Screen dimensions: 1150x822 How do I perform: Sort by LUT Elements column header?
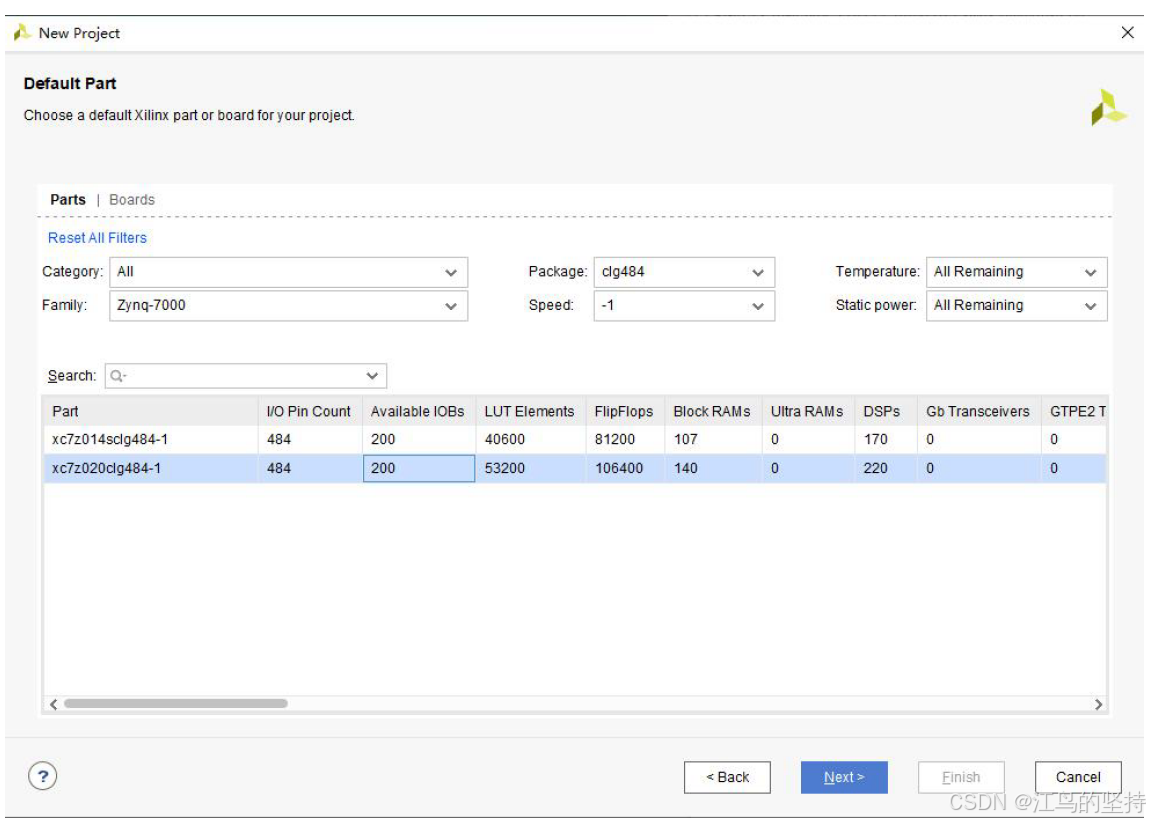tap(530, 411)
